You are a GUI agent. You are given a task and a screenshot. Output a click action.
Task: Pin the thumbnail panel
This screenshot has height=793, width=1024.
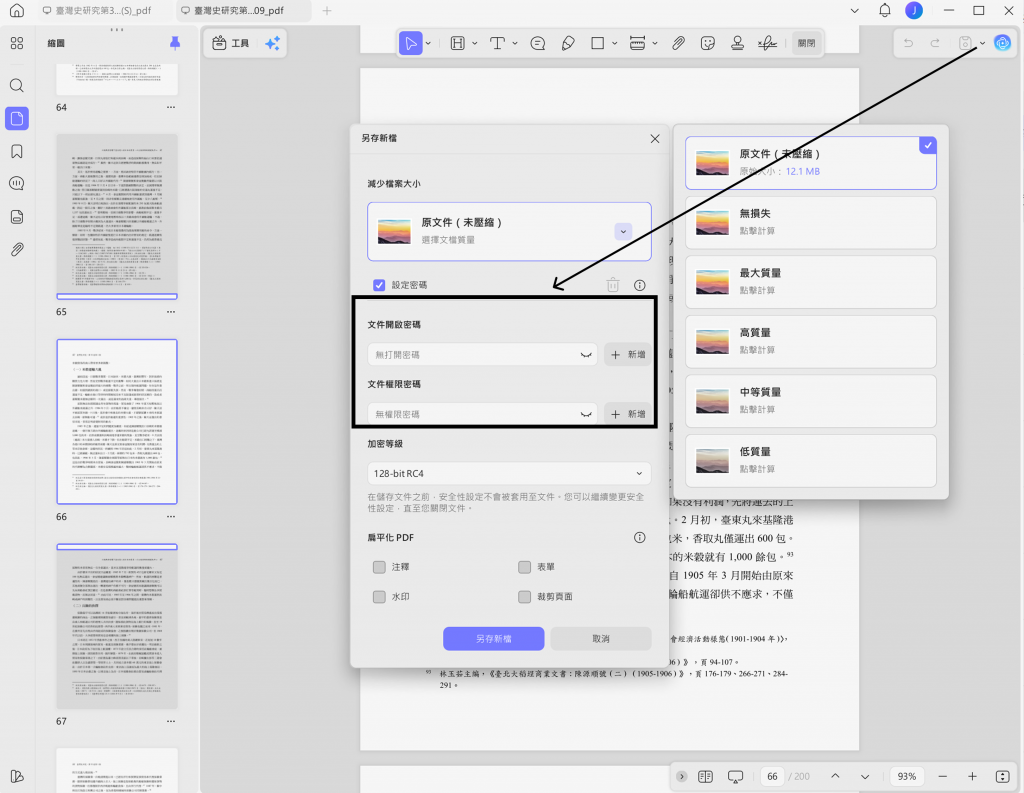pyautogui.click(x=175, y=43)
